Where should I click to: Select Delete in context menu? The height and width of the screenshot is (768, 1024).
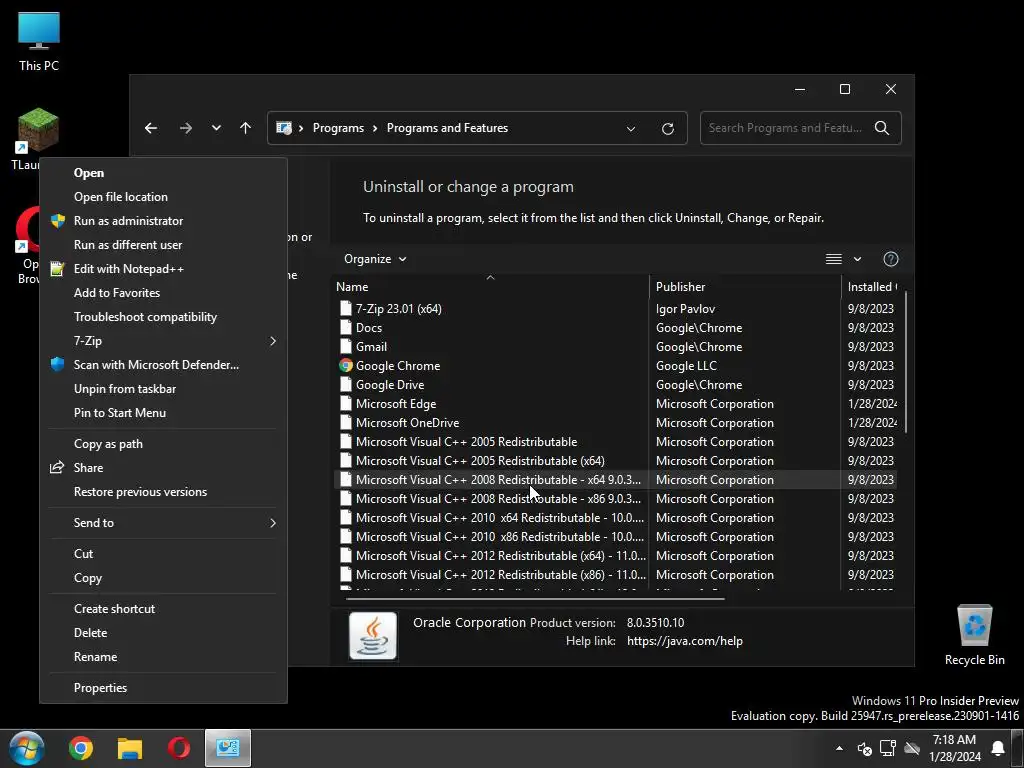click(x=163, y=633)
